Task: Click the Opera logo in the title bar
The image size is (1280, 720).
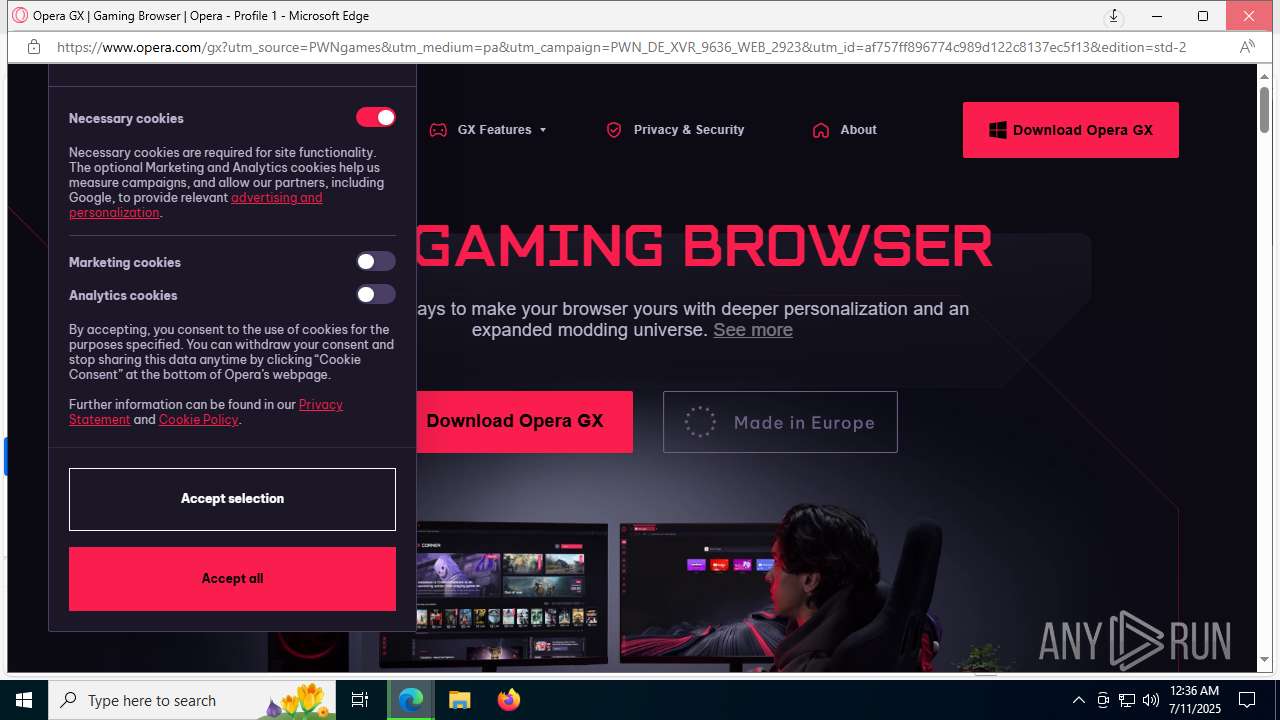Action: click(x=19, y=16)
